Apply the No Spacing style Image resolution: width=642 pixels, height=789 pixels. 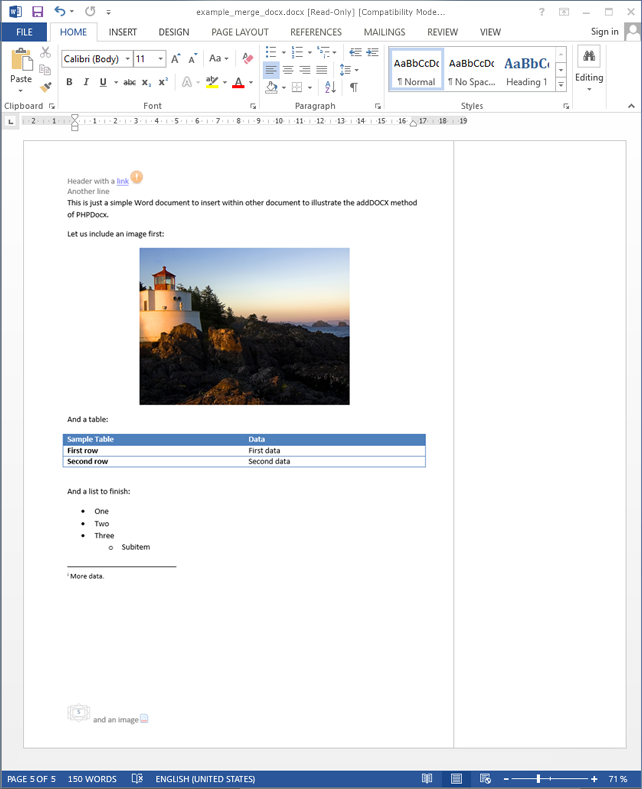[472, 70]
